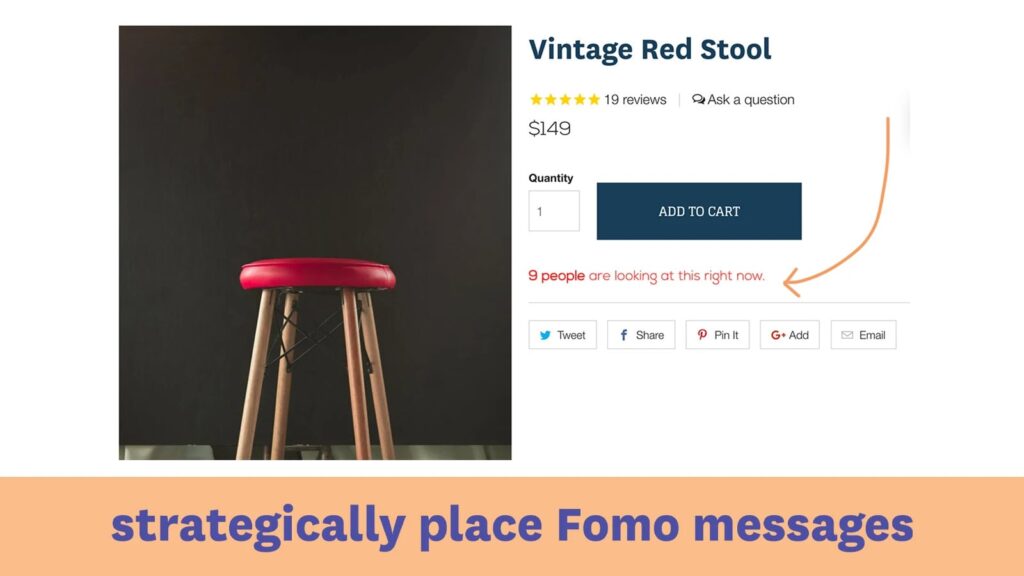Open the 19 reviews link
The width and height of the screenshot is (1024, 576).
(635, 99)
